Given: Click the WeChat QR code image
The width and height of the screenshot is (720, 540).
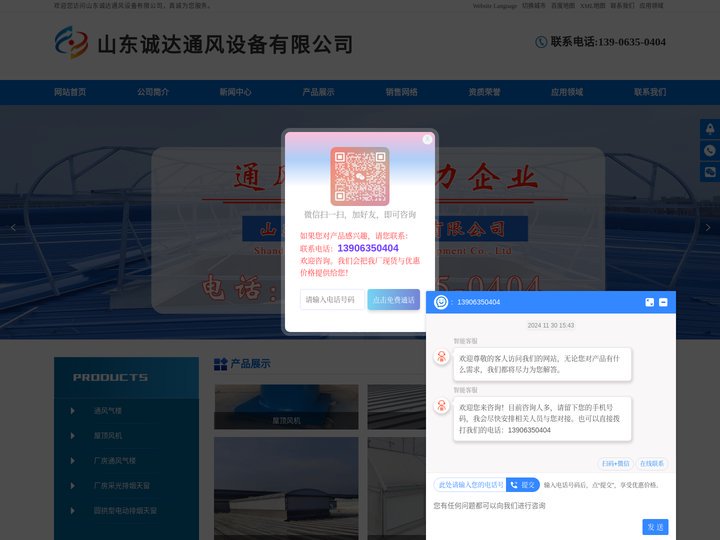Looking at the screenshot, I should point(360,176).
